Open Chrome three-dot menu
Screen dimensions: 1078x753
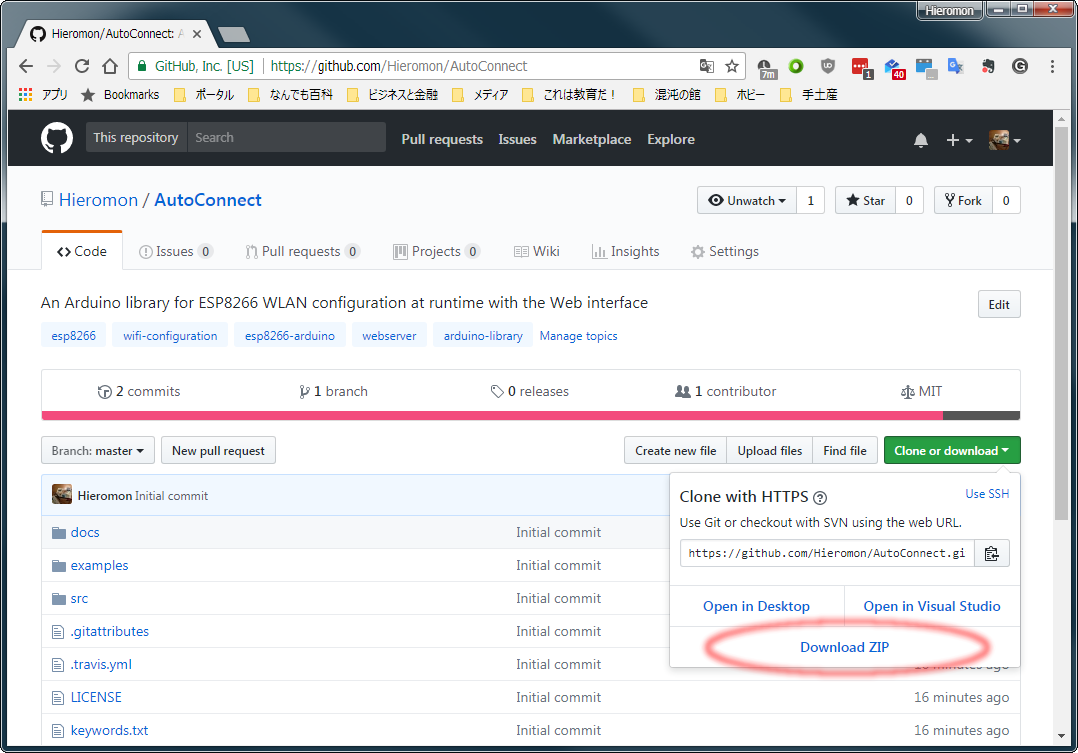point(1052,66)
